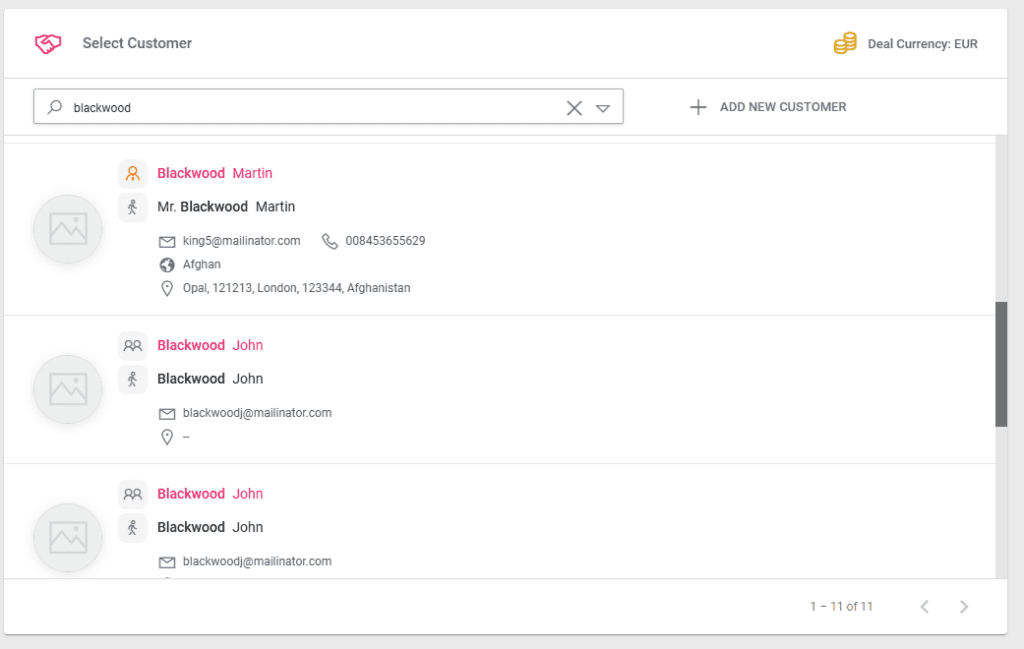Go to next page with right chevron
The height and width of the screenshot is (649, 1024).
click(963, 606)
